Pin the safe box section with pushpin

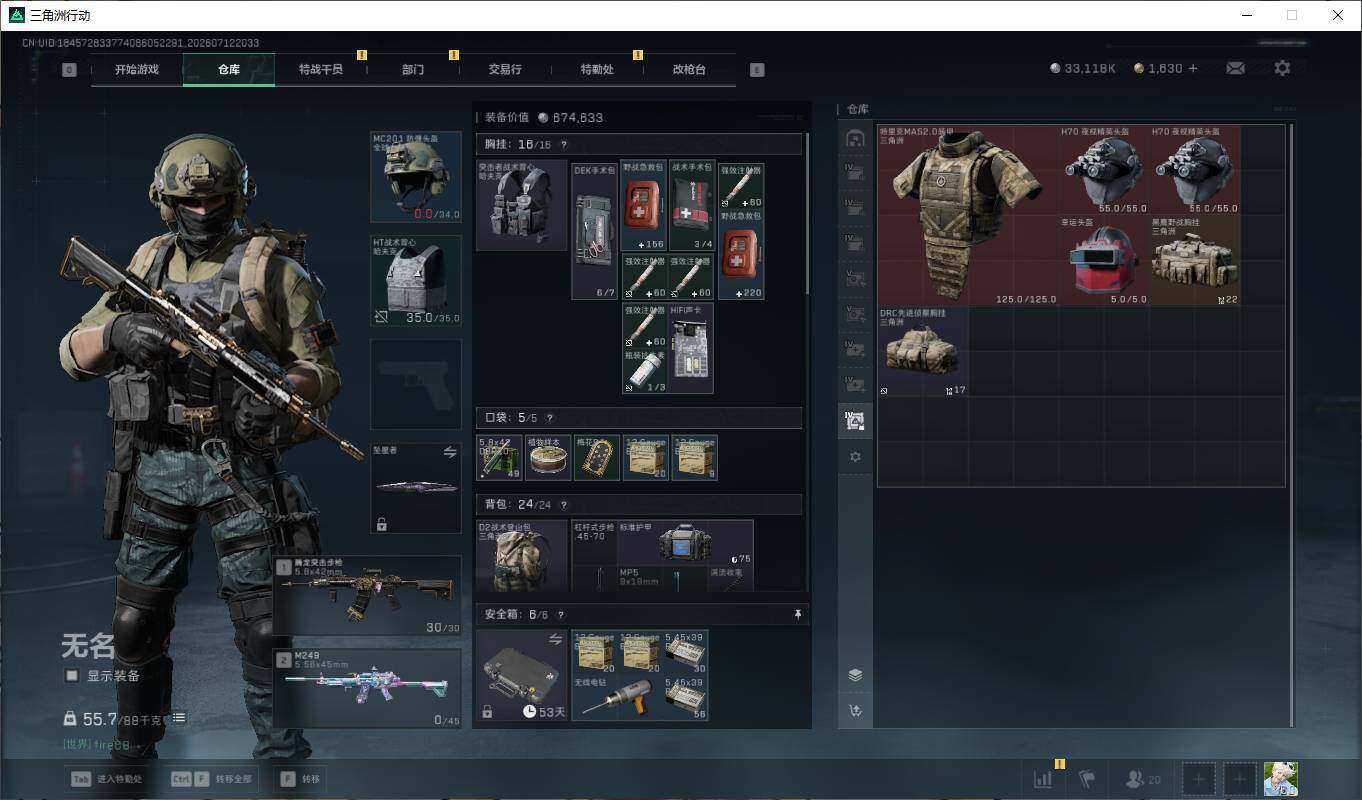coord(797,614)
